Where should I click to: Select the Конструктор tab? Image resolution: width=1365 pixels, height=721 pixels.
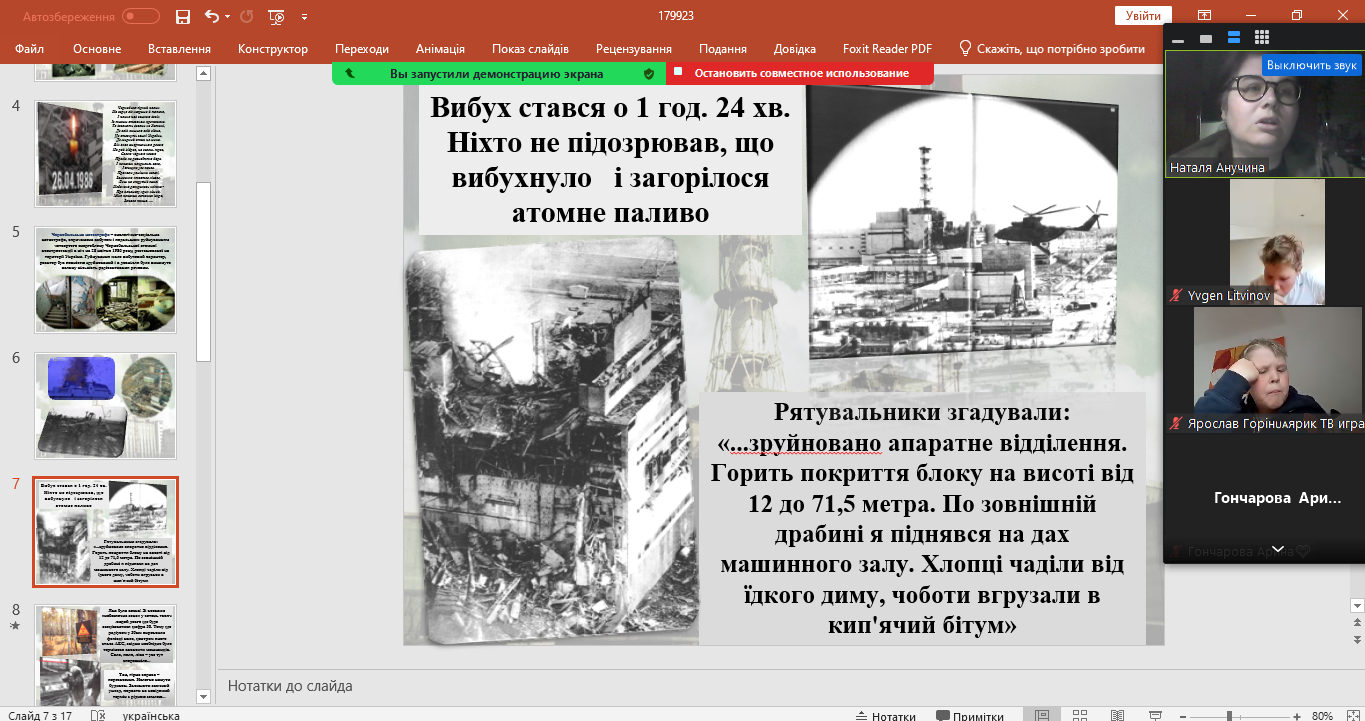273,49
